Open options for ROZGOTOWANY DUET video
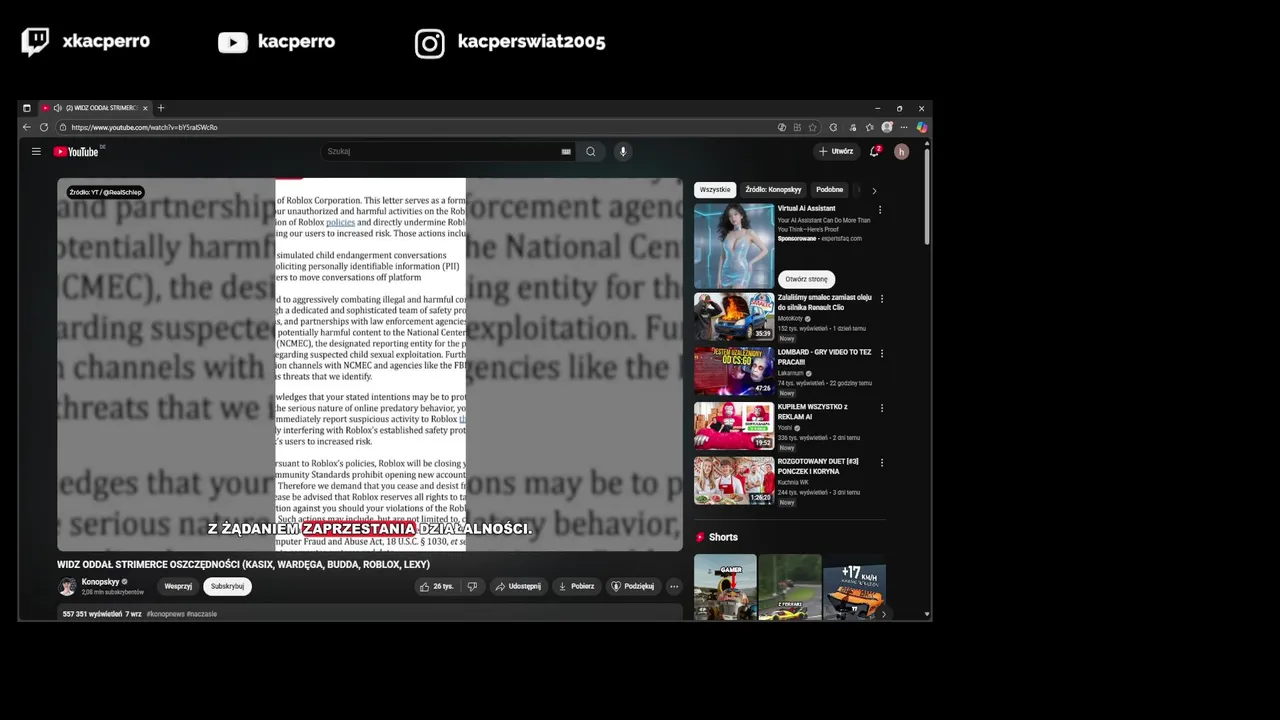The height and width of the screenshot is (720, 1280). (x=881, y=463)
